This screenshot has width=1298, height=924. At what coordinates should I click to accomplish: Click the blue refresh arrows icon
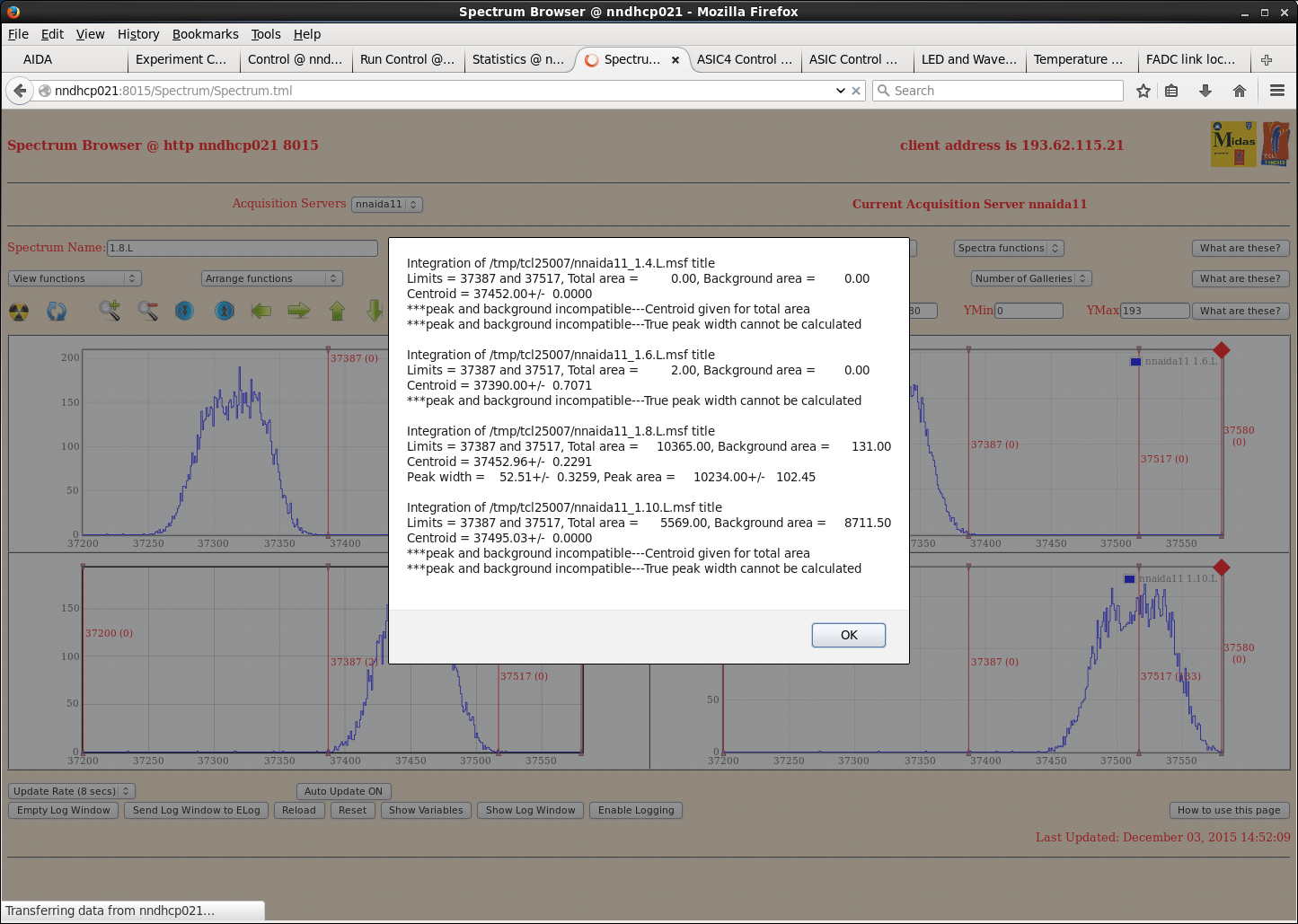(x=57, y=312)
